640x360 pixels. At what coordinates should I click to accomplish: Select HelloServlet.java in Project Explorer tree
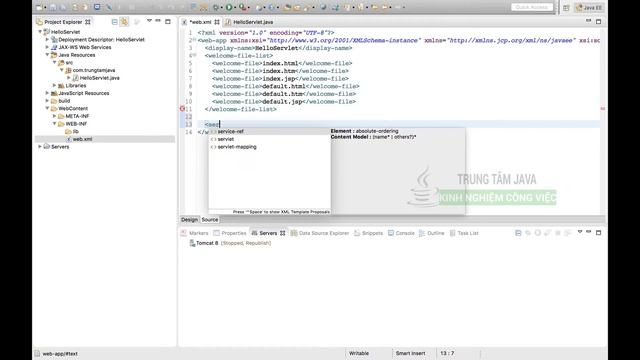[x=99, y=78]
